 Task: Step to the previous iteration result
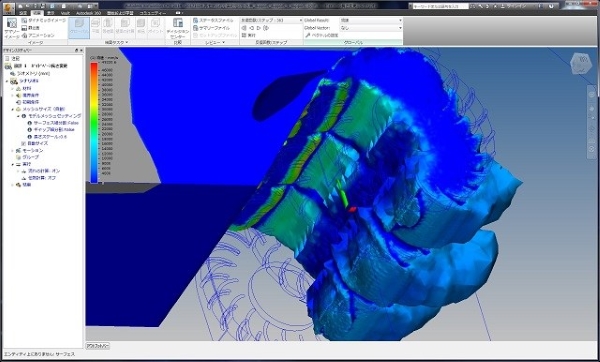point(251,28)
